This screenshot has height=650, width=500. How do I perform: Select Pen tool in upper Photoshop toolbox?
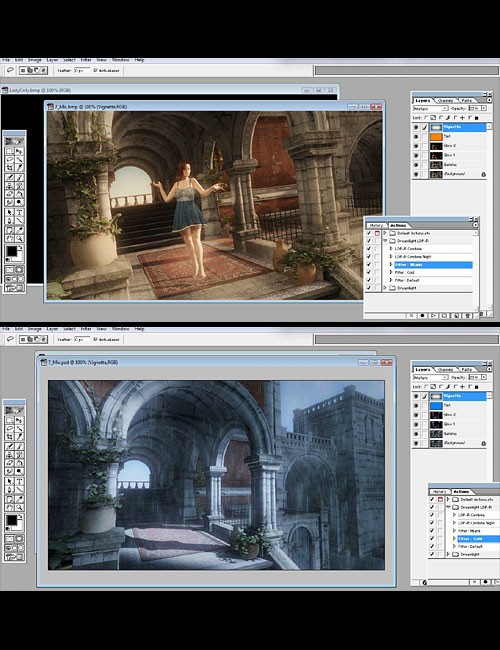10,221
